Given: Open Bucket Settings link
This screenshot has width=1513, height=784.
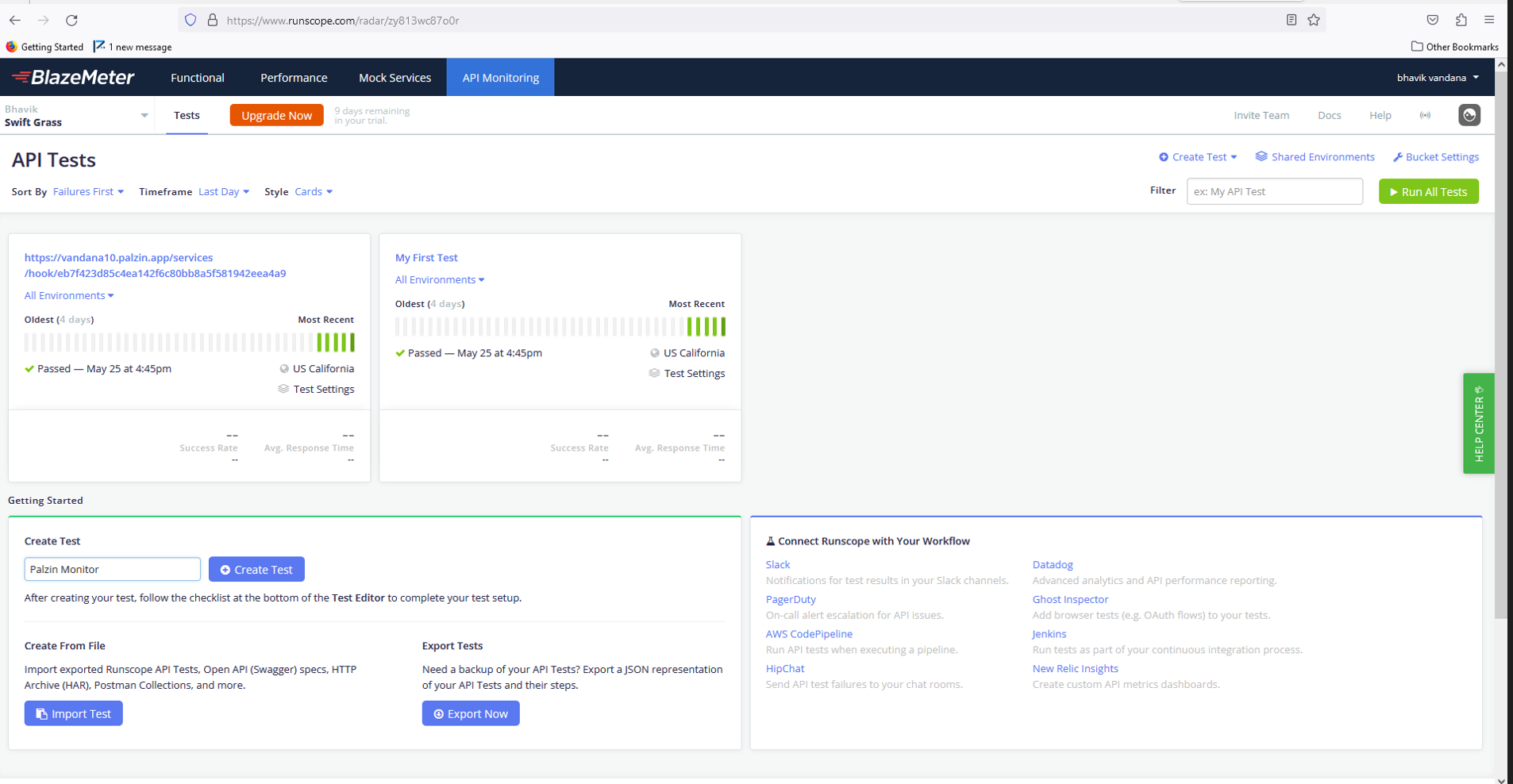Looking at the screenshot, I should (1436, 157).
